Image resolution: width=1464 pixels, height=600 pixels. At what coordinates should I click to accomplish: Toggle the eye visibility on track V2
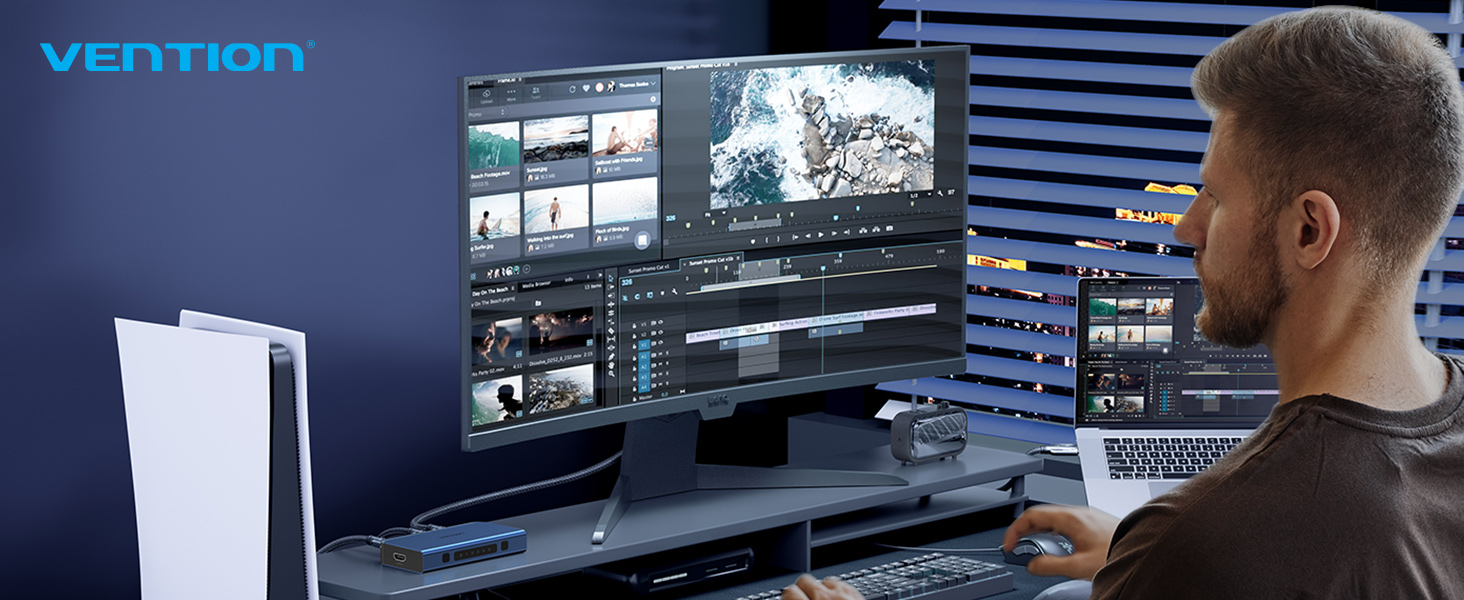tap(661, 332)
